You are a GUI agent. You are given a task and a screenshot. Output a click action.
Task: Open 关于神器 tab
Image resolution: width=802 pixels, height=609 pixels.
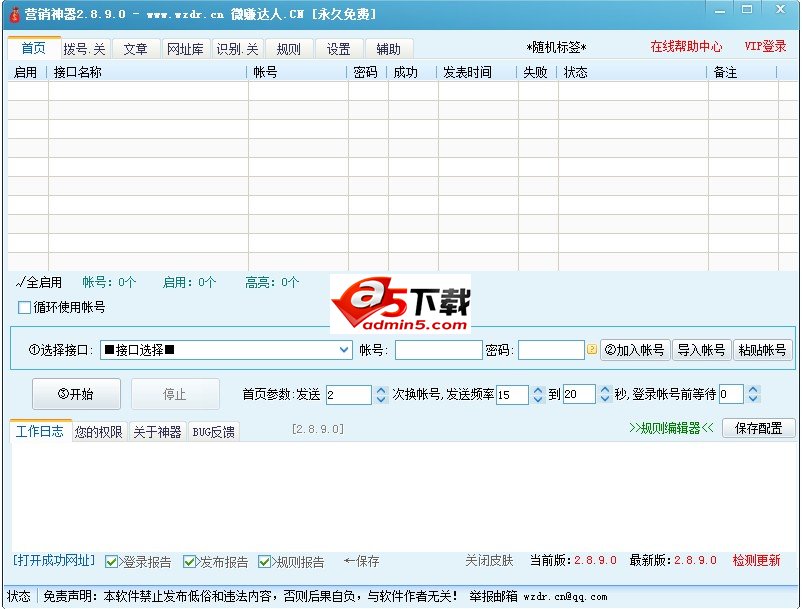(158, 432)
